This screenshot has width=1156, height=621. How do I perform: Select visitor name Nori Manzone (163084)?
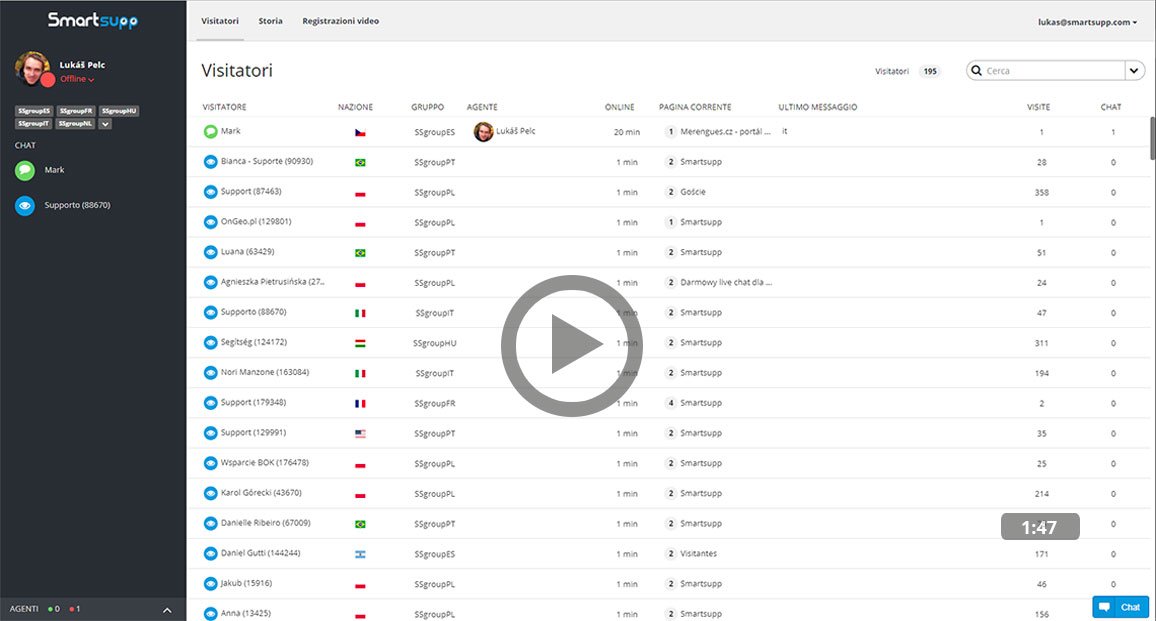265,372
